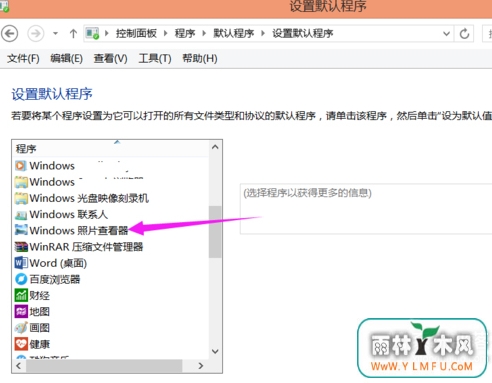The image size is (492, 383).
Task: Click the control panel icon in address bar
Action: click(x=93, y=33)
